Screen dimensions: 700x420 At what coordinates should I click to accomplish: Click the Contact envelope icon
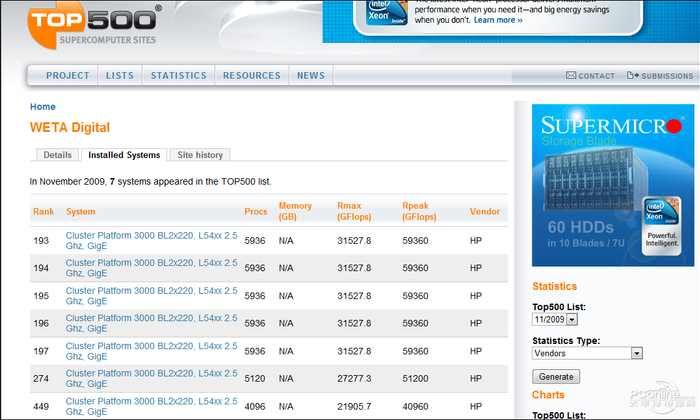[x=571, y=75]
